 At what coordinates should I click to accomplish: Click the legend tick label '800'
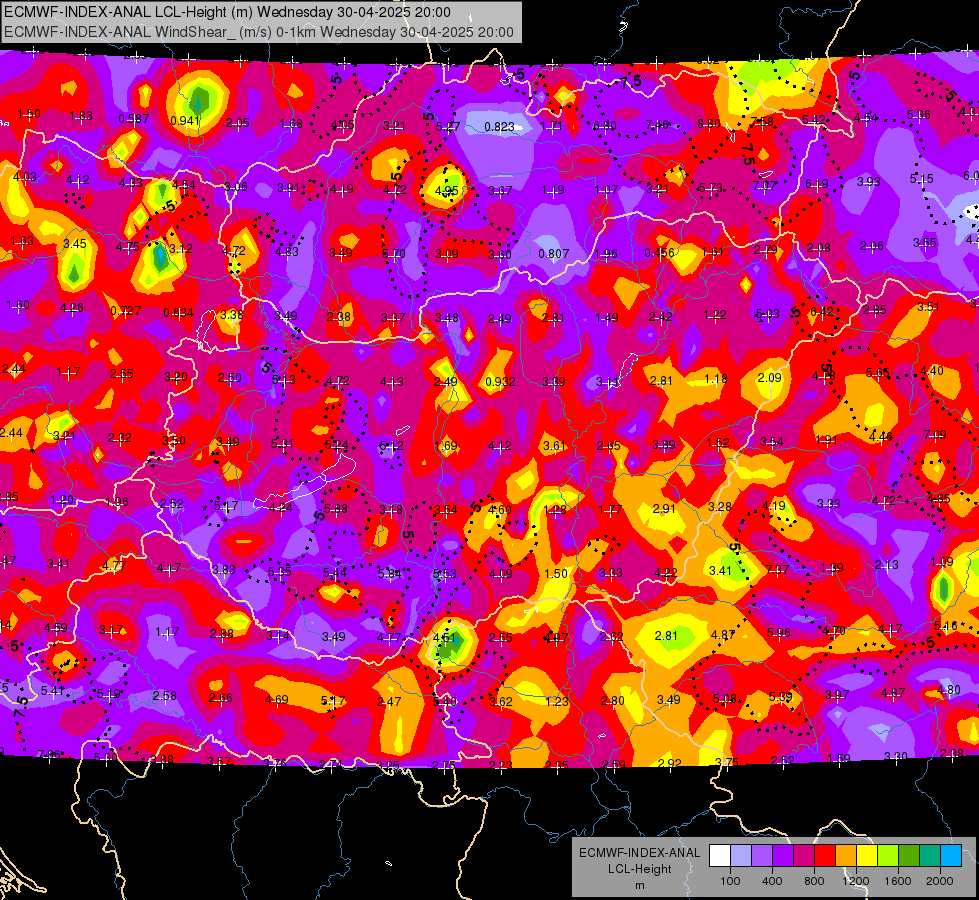814,881
